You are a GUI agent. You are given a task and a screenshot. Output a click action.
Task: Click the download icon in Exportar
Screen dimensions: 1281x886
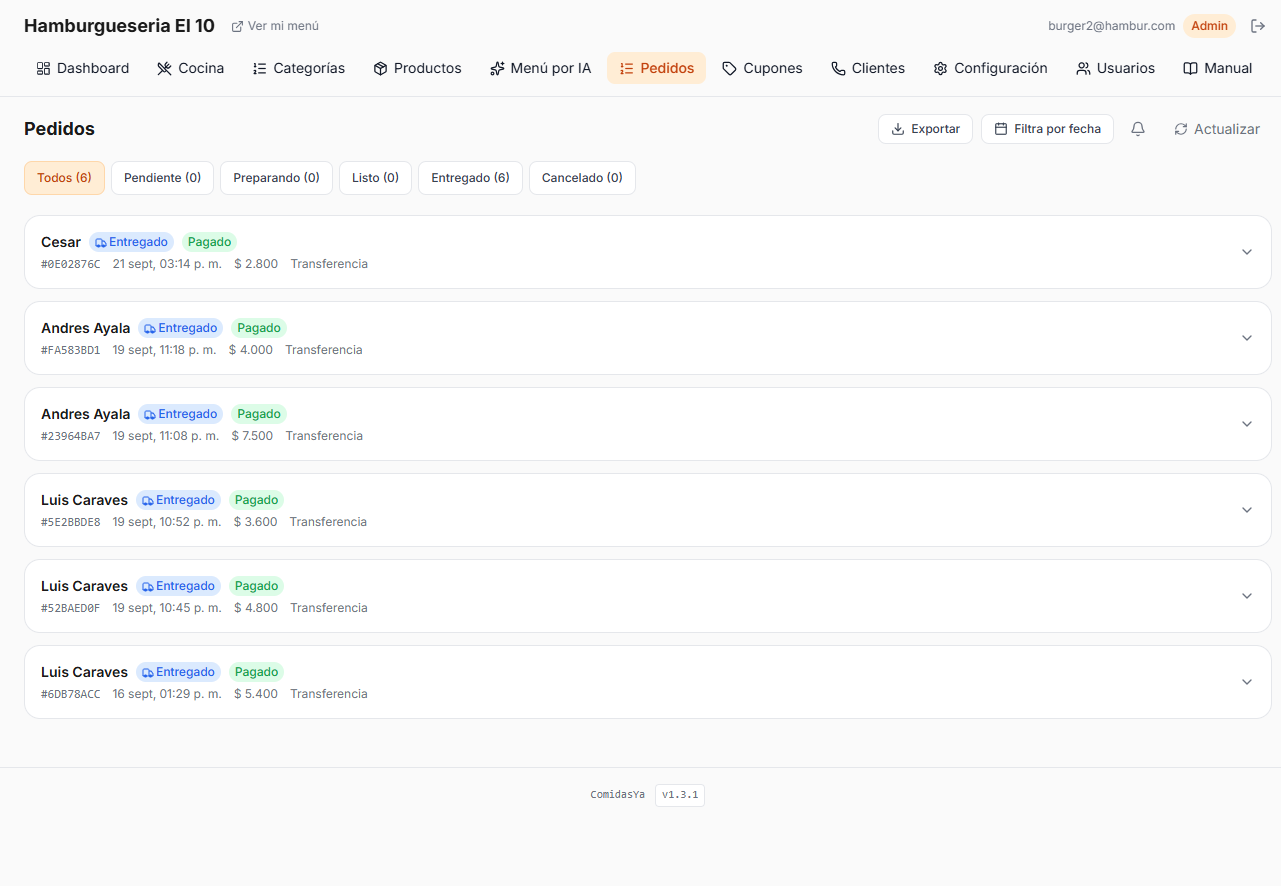click(898, 129)
